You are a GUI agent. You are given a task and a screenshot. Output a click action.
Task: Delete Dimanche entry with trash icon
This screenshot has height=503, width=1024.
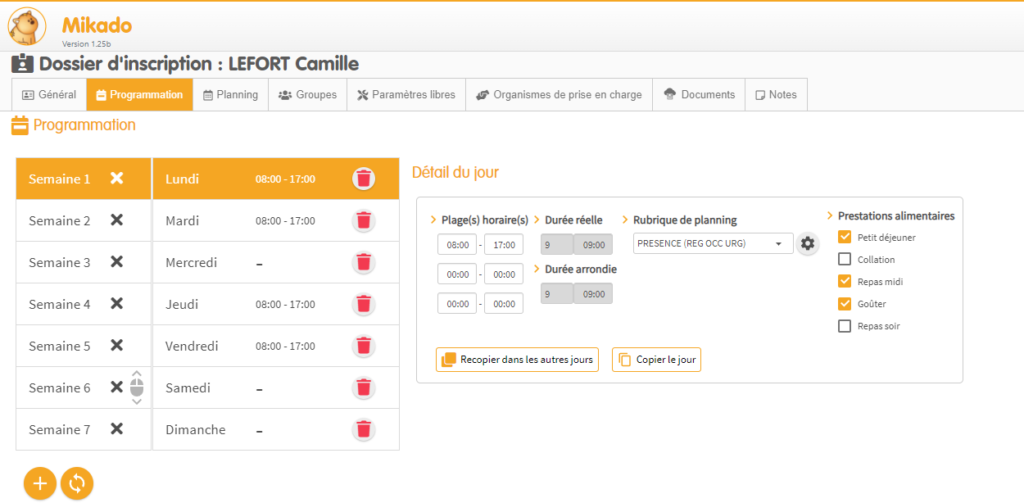(x=364, y=429)
